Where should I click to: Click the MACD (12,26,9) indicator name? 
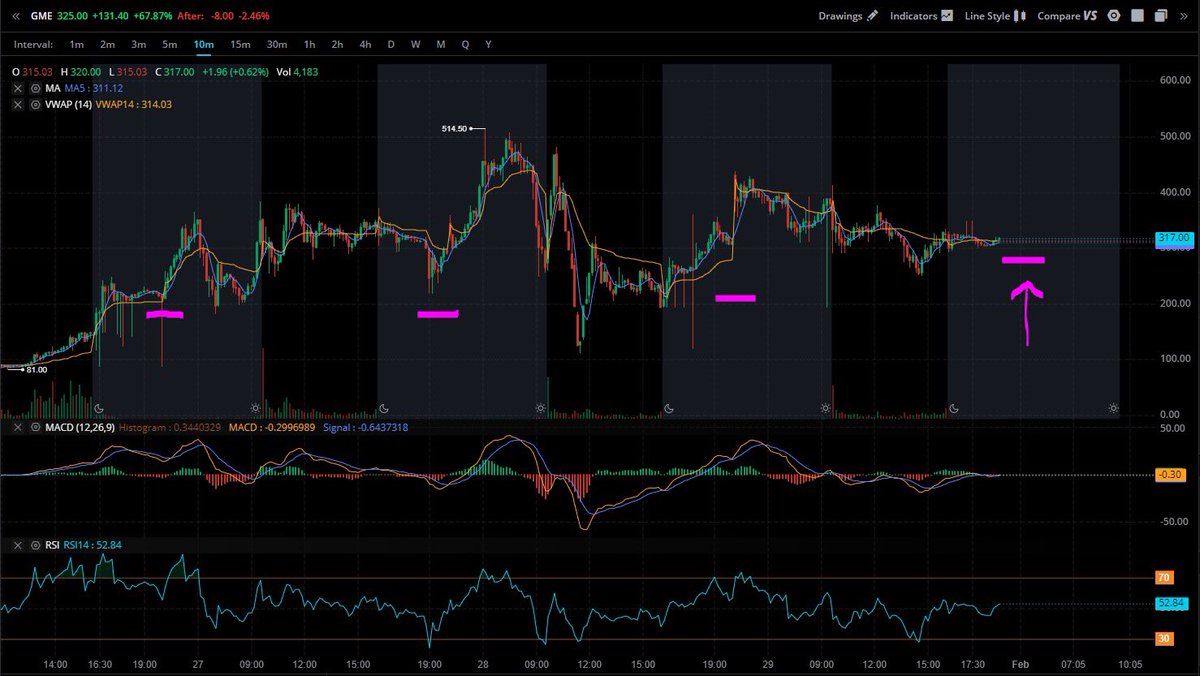tap(79, 427)
